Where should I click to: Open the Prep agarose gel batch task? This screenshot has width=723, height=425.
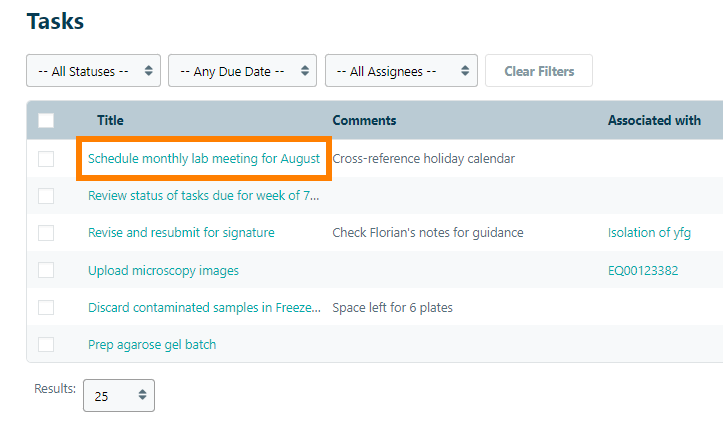[152, 345]
